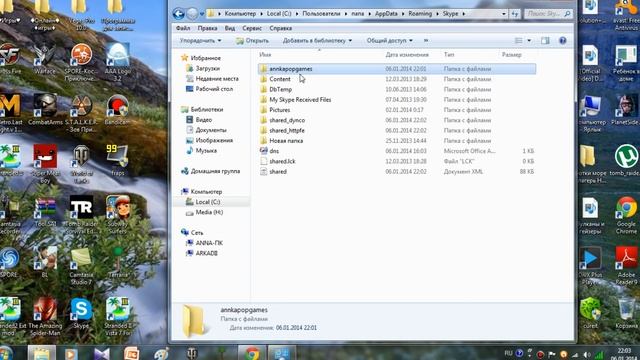Open Chrome from the taskbar
Screen dimensions: 640x360
point(252,353)
